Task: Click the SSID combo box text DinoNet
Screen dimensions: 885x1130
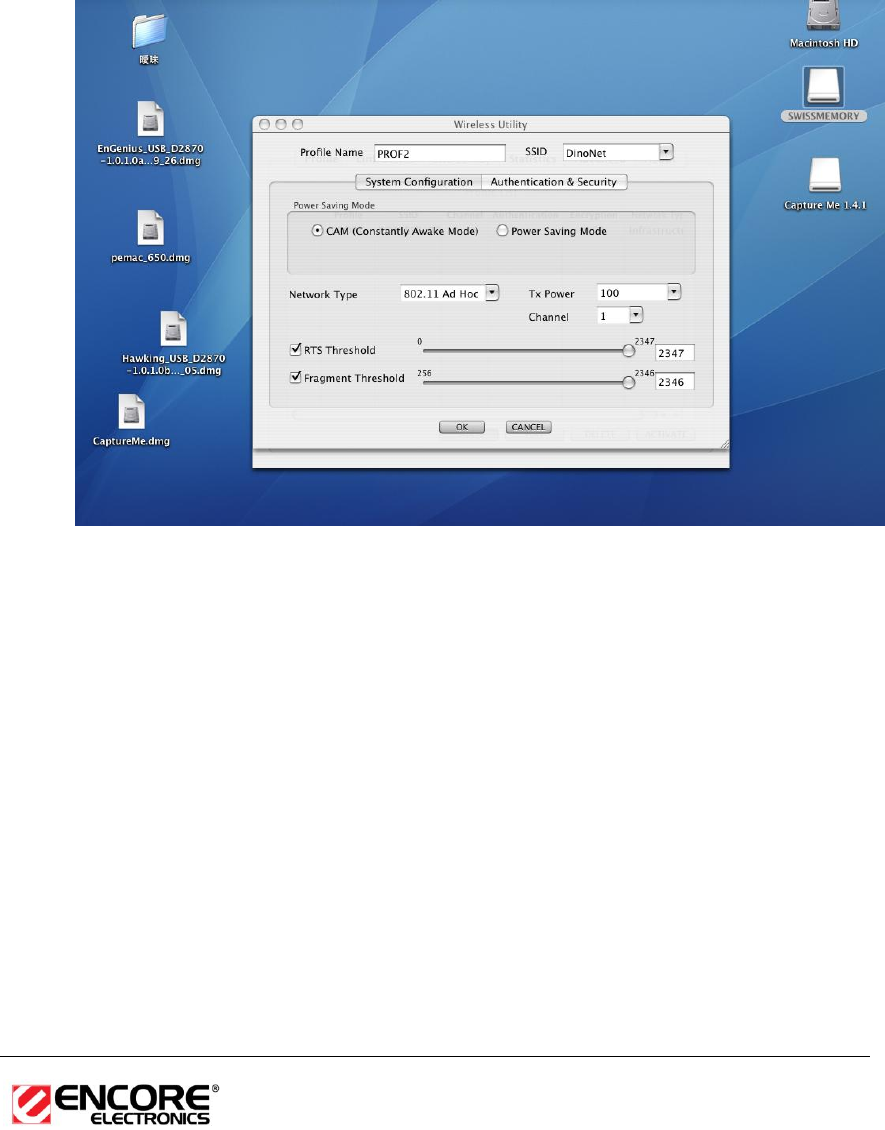Action: [610, 153]
